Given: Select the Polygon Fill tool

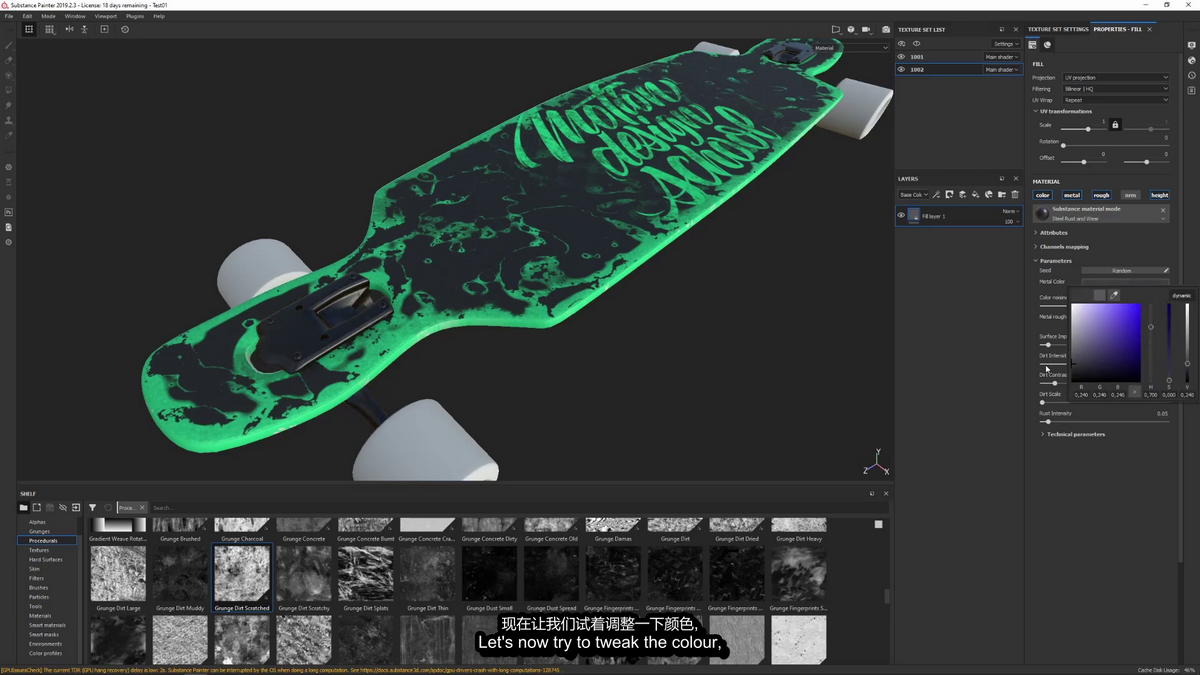Looking at the screenshot, I should pos(9,90).
